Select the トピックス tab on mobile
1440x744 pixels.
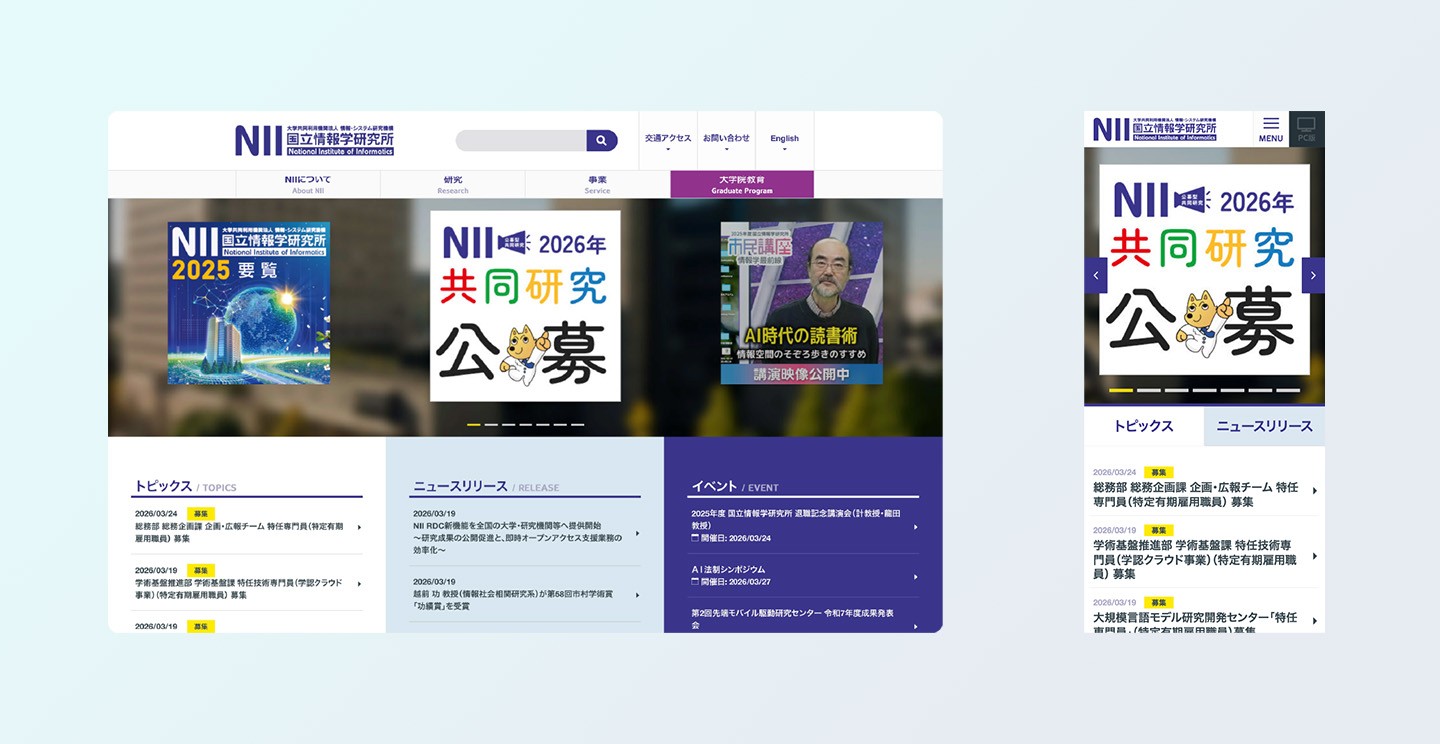click(x=1143, y=426)
